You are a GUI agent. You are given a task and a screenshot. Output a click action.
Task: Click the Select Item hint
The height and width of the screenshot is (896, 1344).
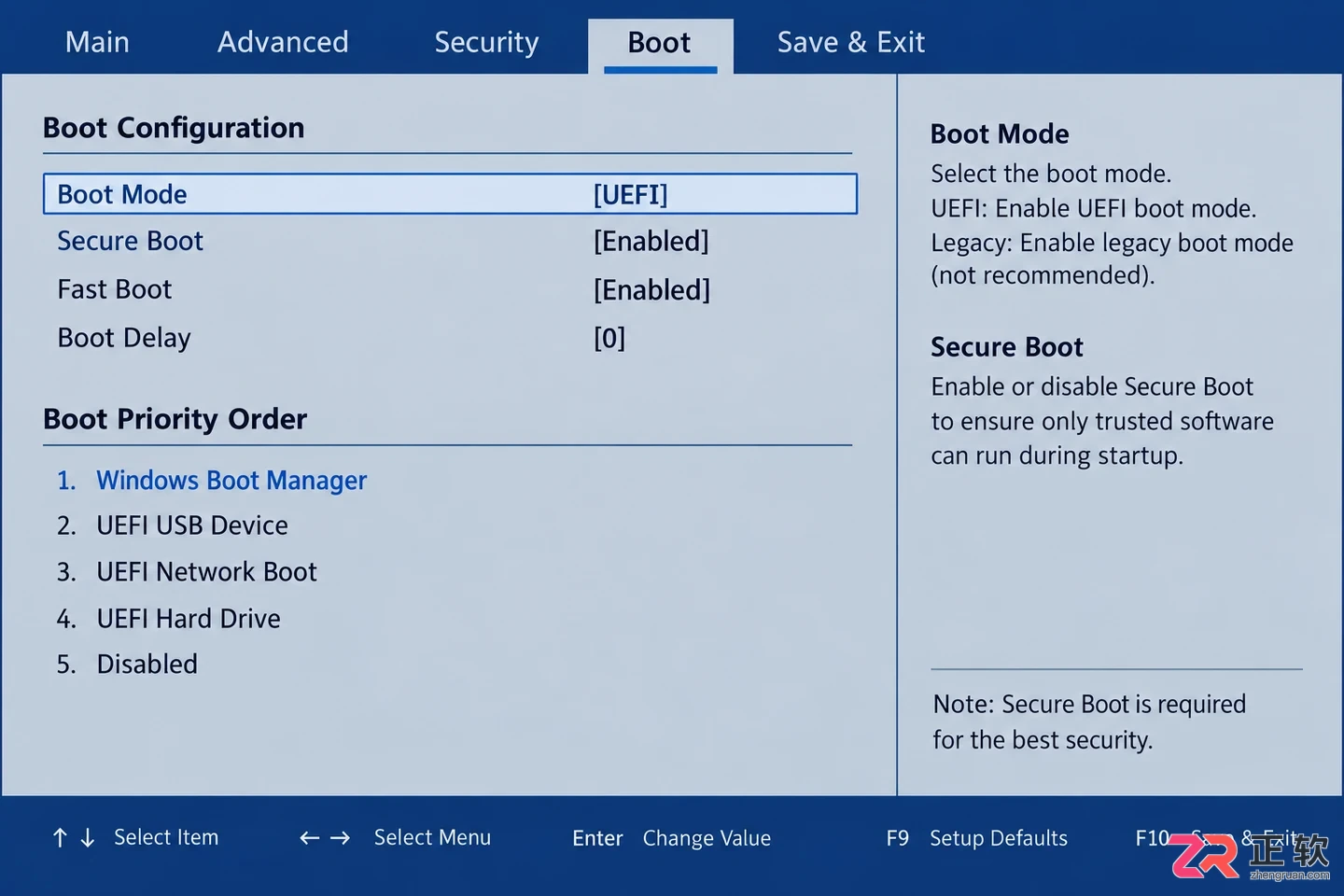coord(166,837)
